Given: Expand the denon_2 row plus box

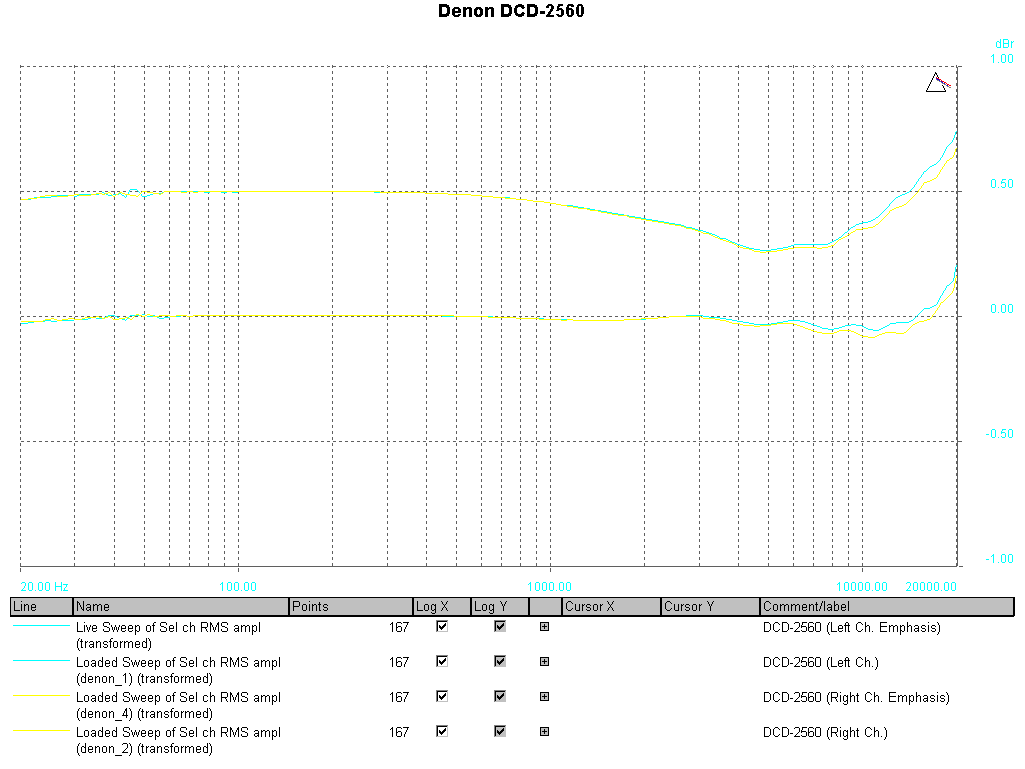Looking at the screenshot, I should point(545,731).
